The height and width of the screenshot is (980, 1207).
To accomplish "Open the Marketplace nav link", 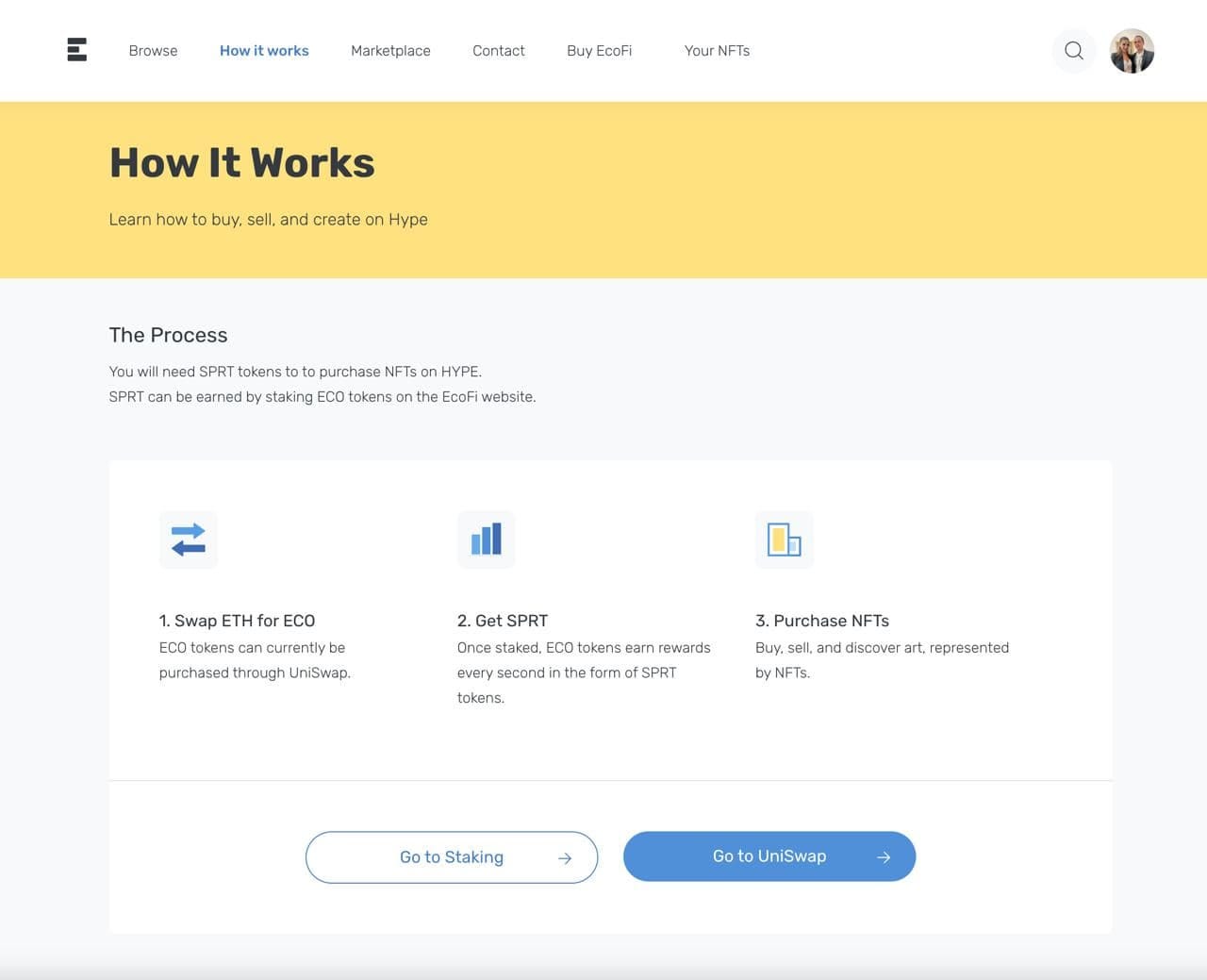I will pyautogui.click(x=390, y=51).
